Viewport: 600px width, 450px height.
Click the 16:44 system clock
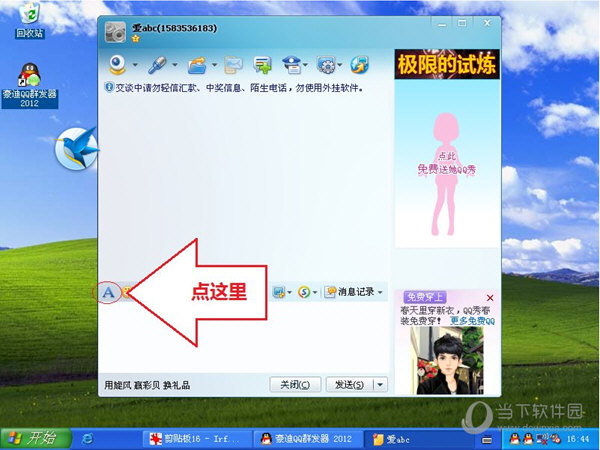578,439
